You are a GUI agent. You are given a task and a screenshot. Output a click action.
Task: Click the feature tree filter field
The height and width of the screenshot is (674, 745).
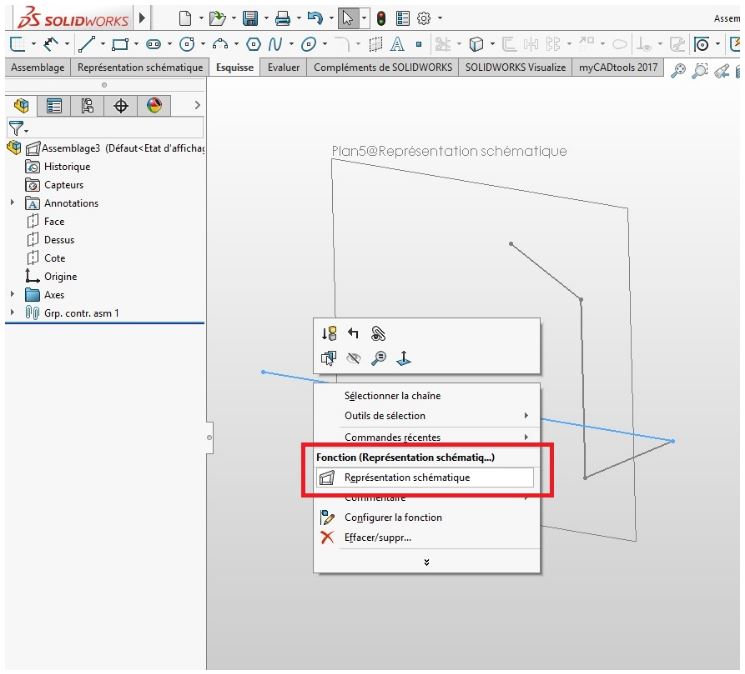(105, 128)
